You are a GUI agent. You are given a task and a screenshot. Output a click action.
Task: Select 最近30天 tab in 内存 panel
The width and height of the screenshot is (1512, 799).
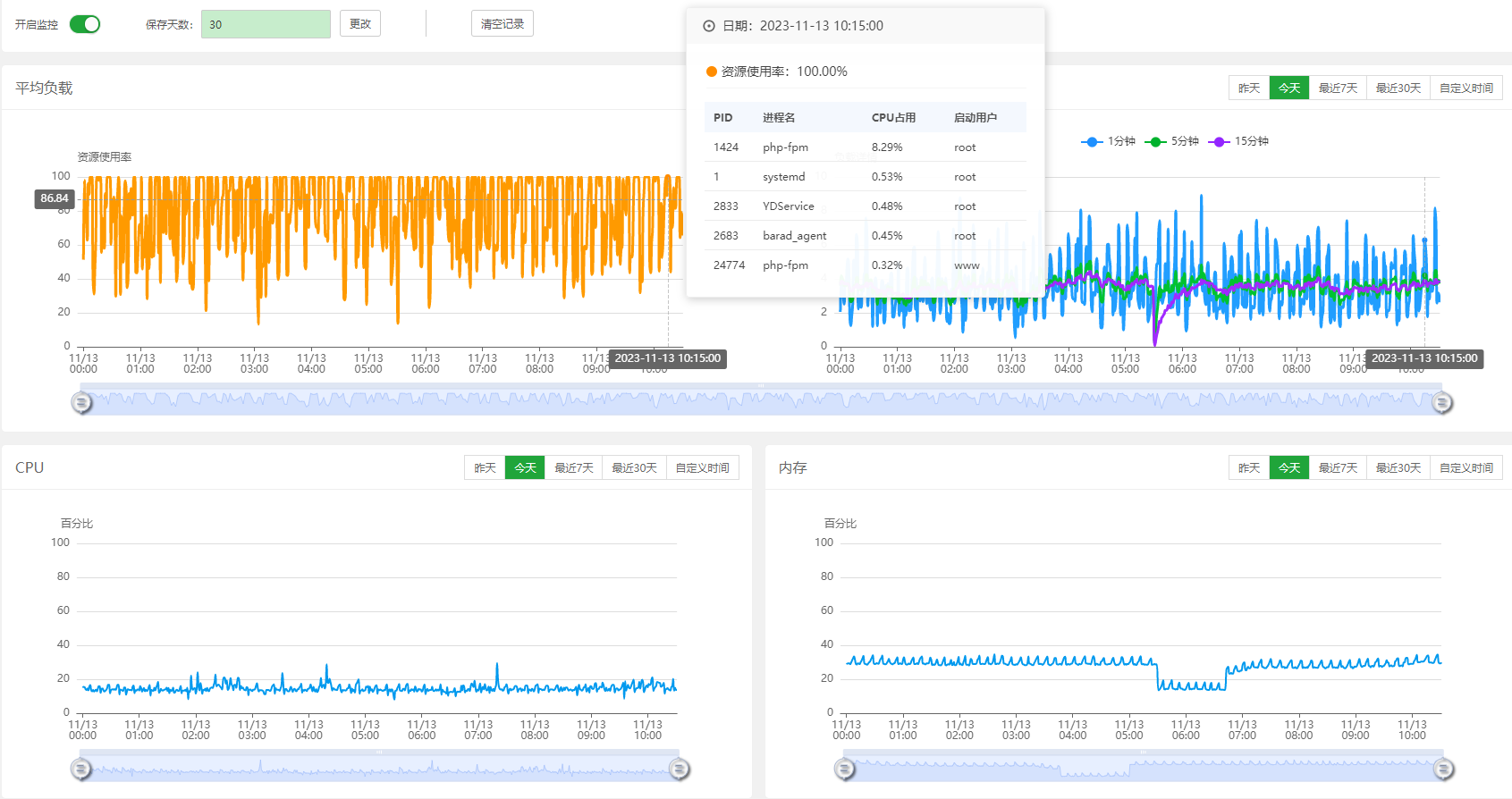coord(1398,467)
